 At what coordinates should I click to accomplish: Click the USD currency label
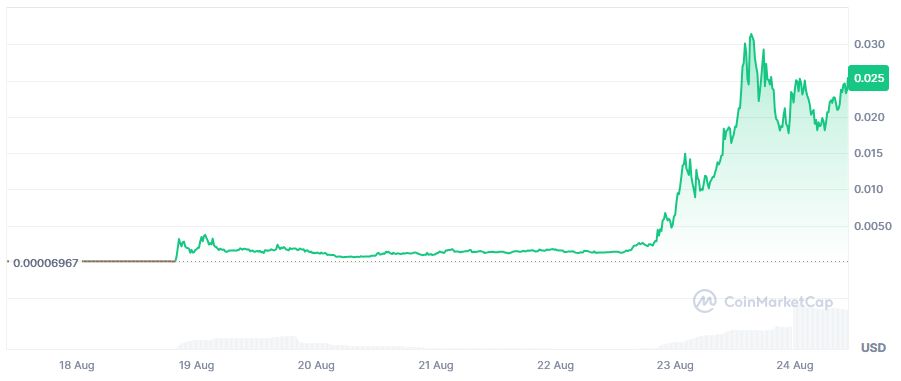click(873, 348)
